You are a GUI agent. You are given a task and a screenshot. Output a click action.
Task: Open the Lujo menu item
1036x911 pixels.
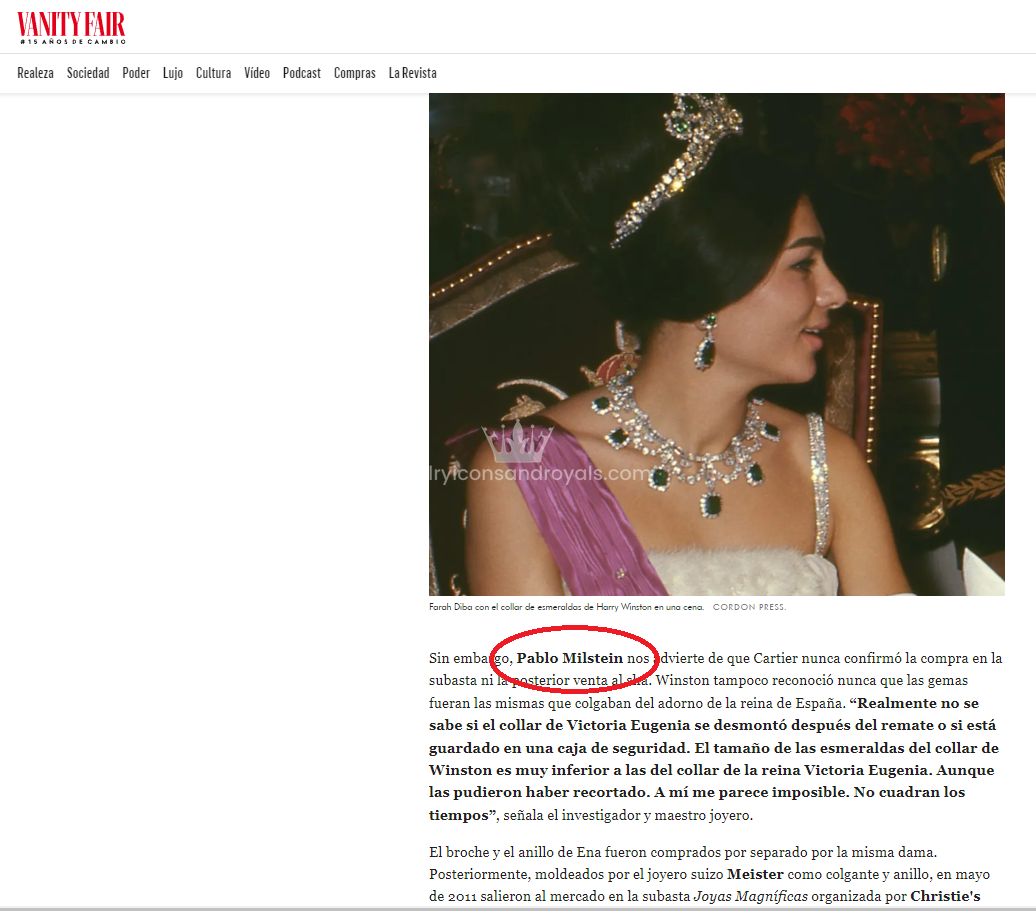pyautogui.click(x=173, y=73)
